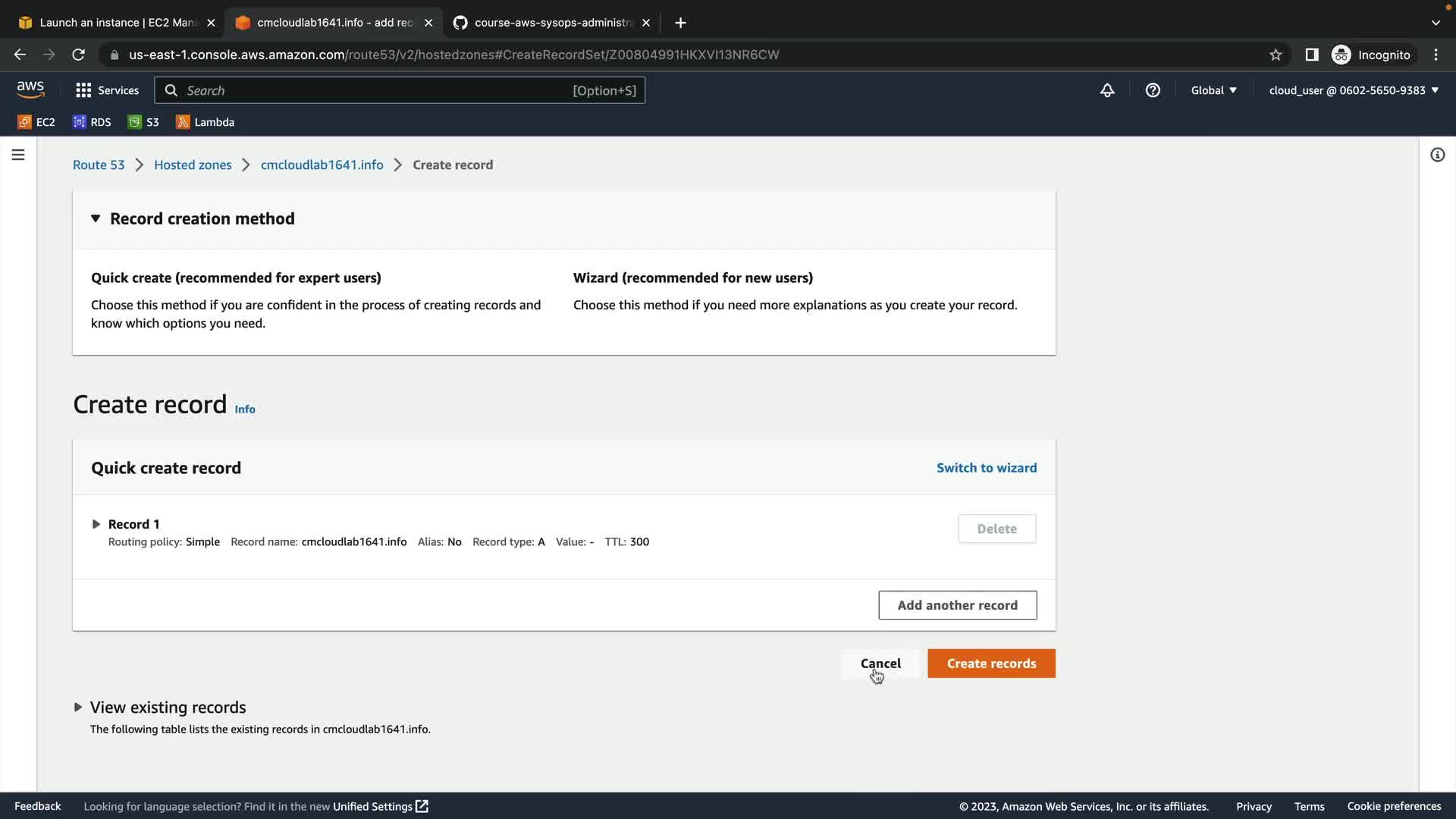
Task: Switch to the course-aws-sysops GitHub tab
Action: pos(550,23)
